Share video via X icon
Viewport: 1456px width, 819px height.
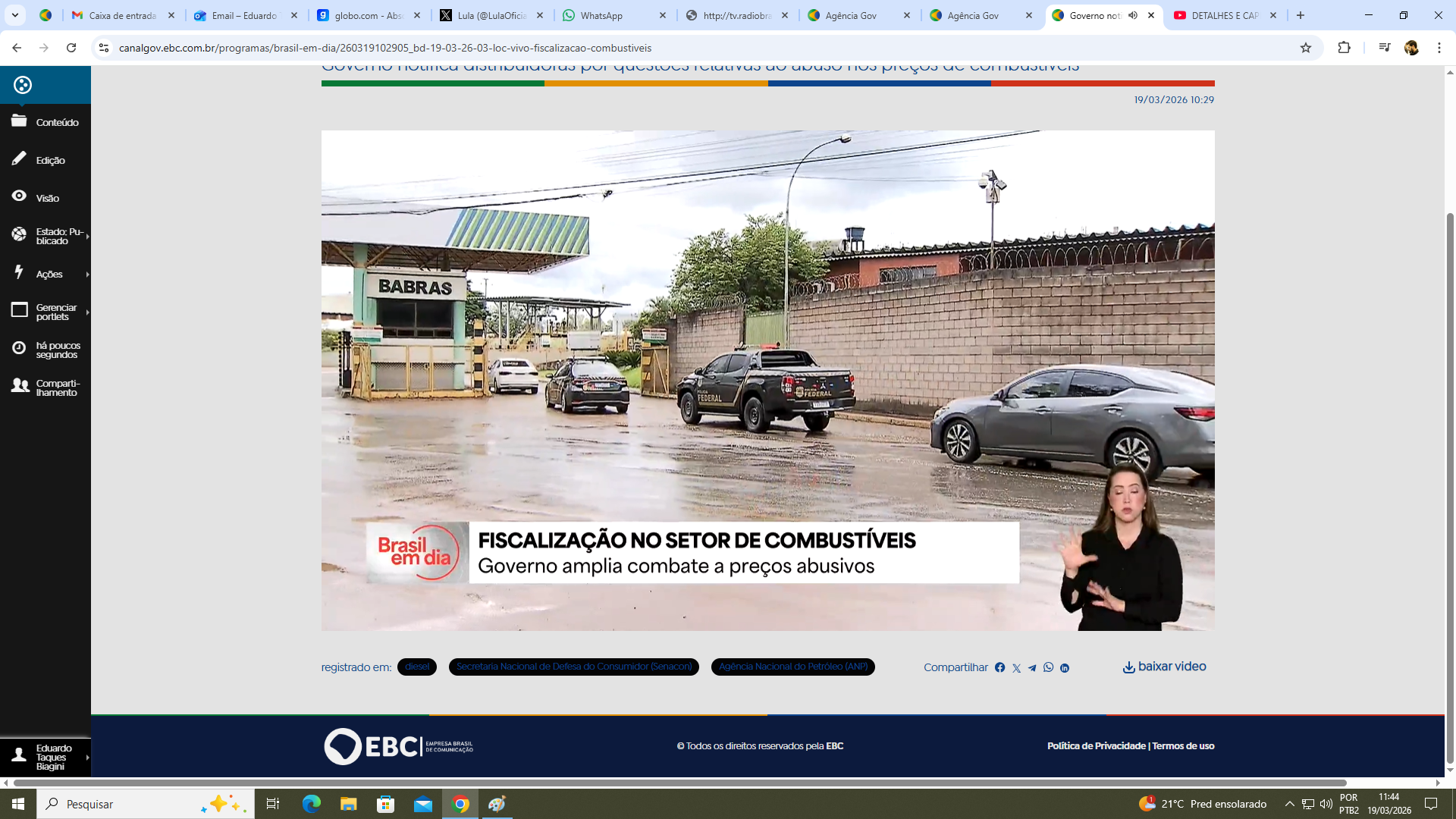[x=1016, y=668]
